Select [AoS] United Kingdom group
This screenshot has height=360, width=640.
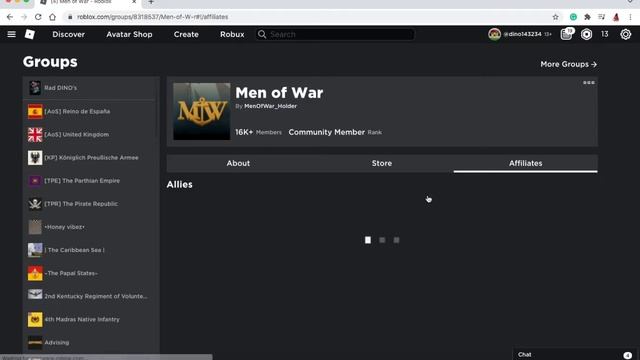click(91, 134)
